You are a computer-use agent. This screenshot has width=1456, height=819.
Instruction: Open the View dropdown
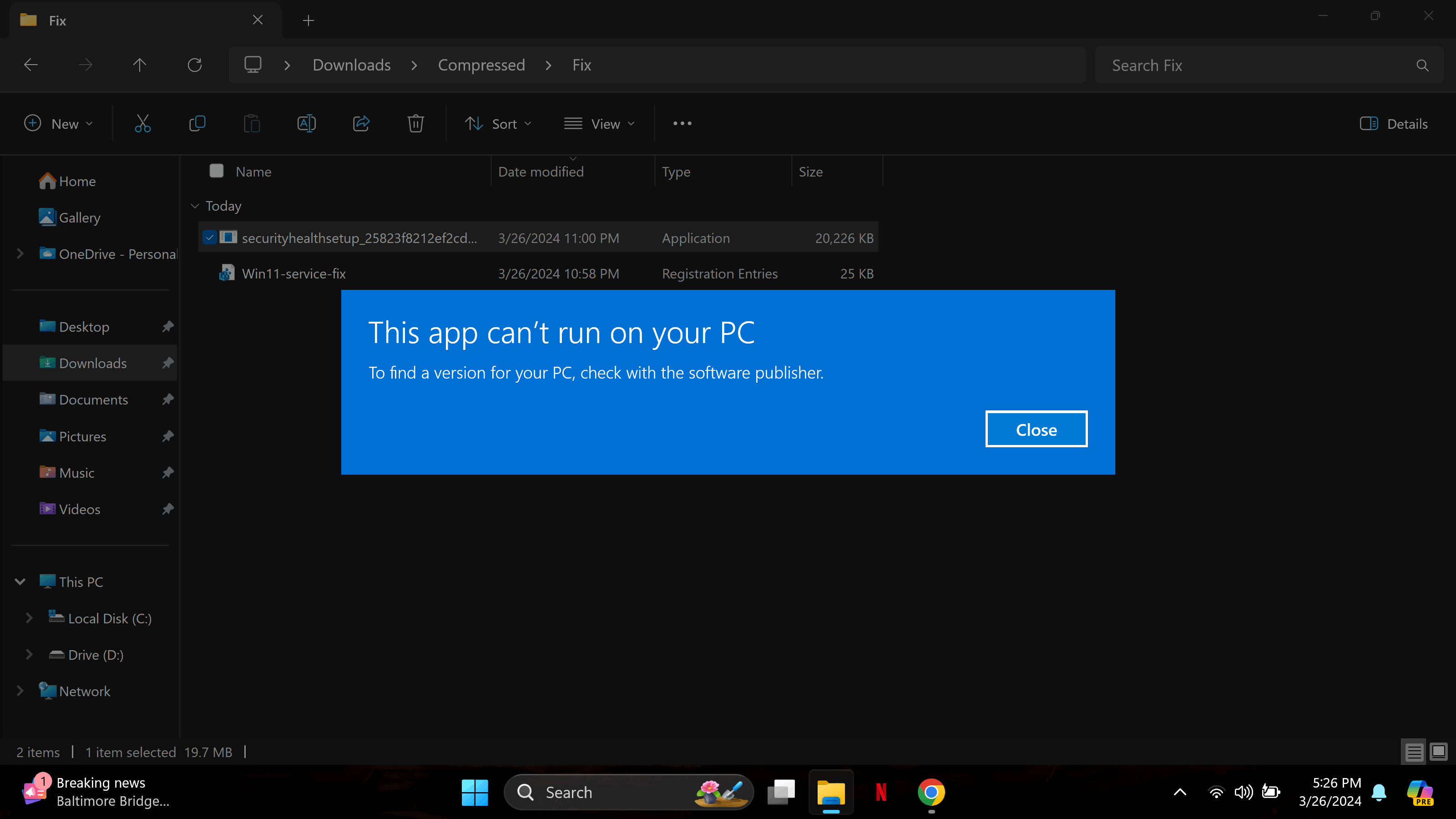click(599, 123)
